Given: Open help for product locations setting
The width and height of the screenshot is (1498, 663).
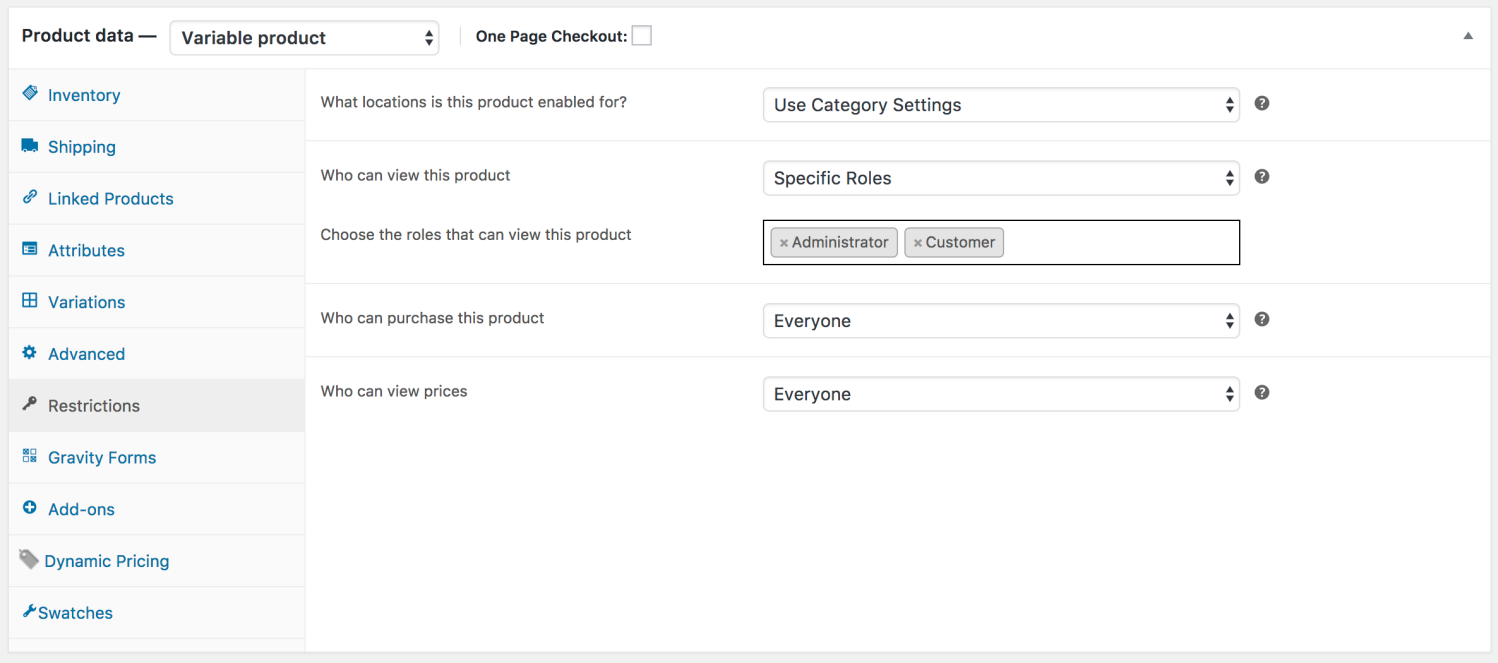Looking at the screenshot, I should click(x=1261, y=102).
